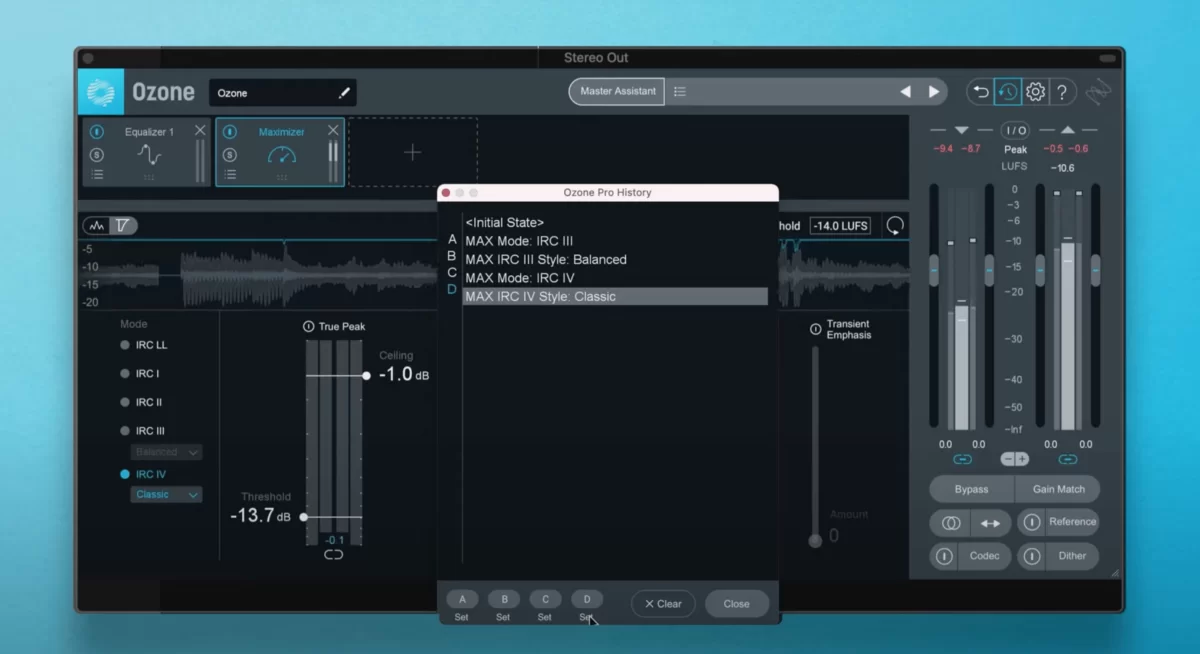
Task: Collapse output meter with up triangle
Action: click(1067, 130)
